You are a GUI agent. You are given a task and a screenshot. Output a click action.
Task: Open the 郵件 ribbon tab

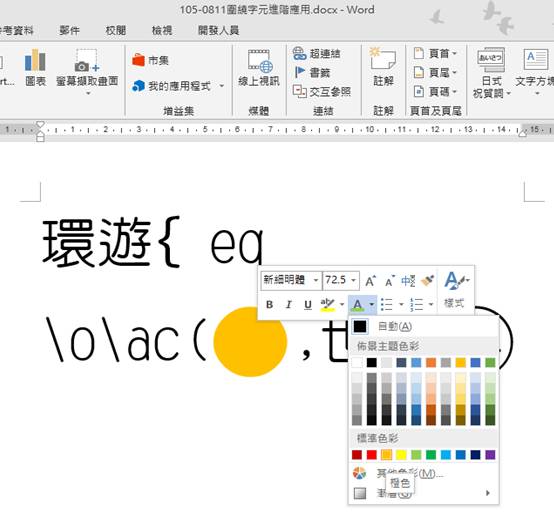point(69,30)
